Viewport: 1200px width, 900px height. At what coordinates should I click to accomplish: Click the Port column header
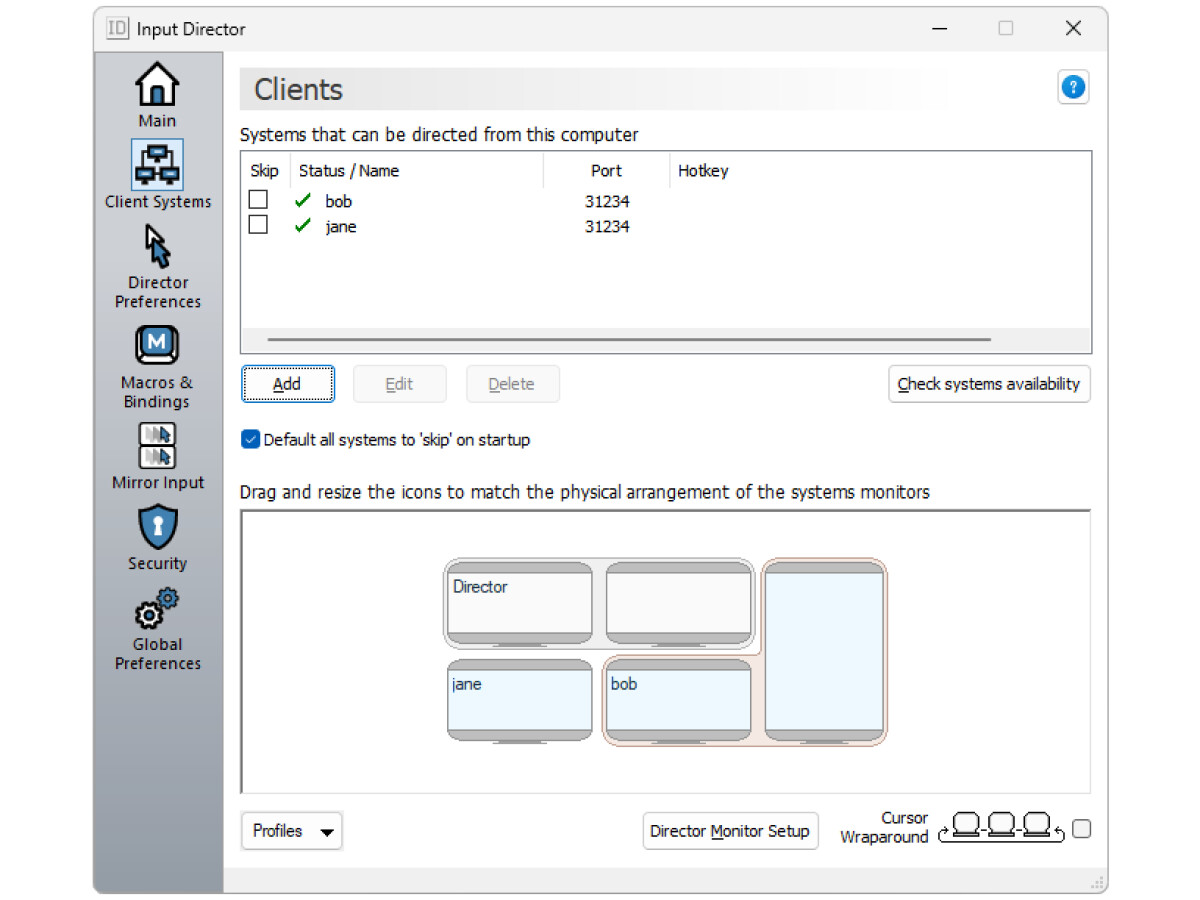coord(606,171)
